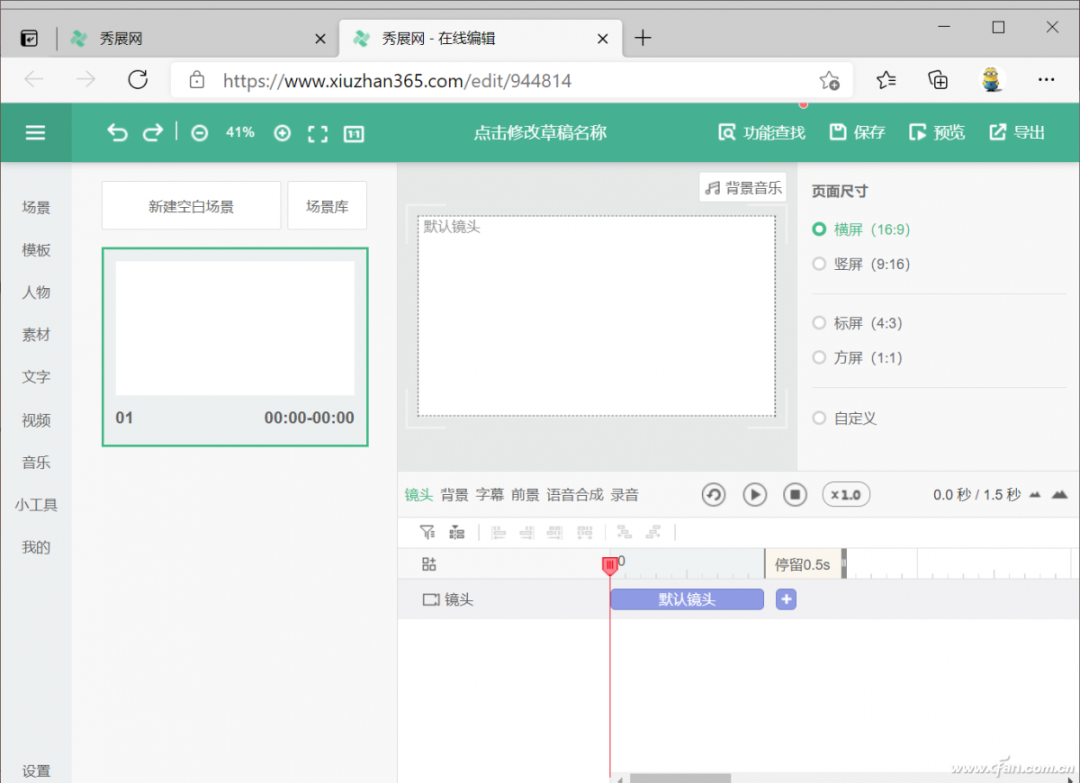Click the track arrange icon beside filter
1080x783 pixels.
[457, 532]
